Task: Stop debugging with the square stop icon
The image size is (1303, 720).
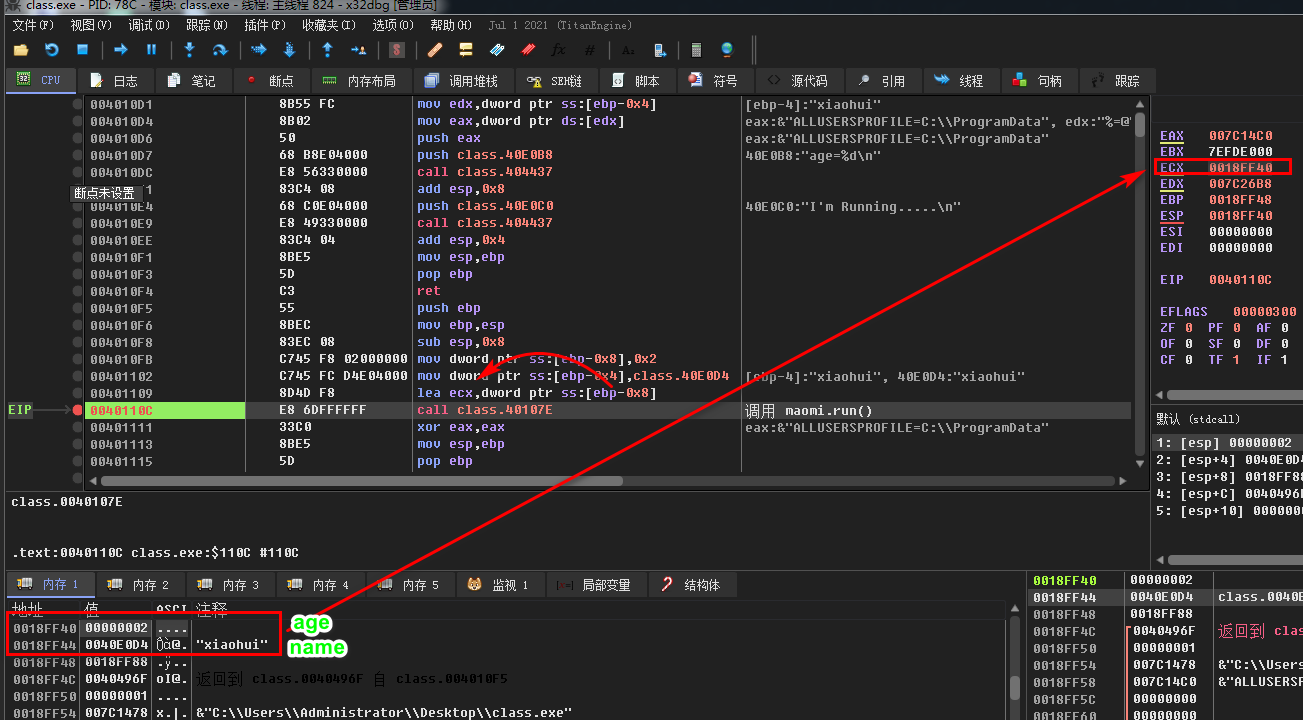Action: pyautogui.click(x=83, y=49)
